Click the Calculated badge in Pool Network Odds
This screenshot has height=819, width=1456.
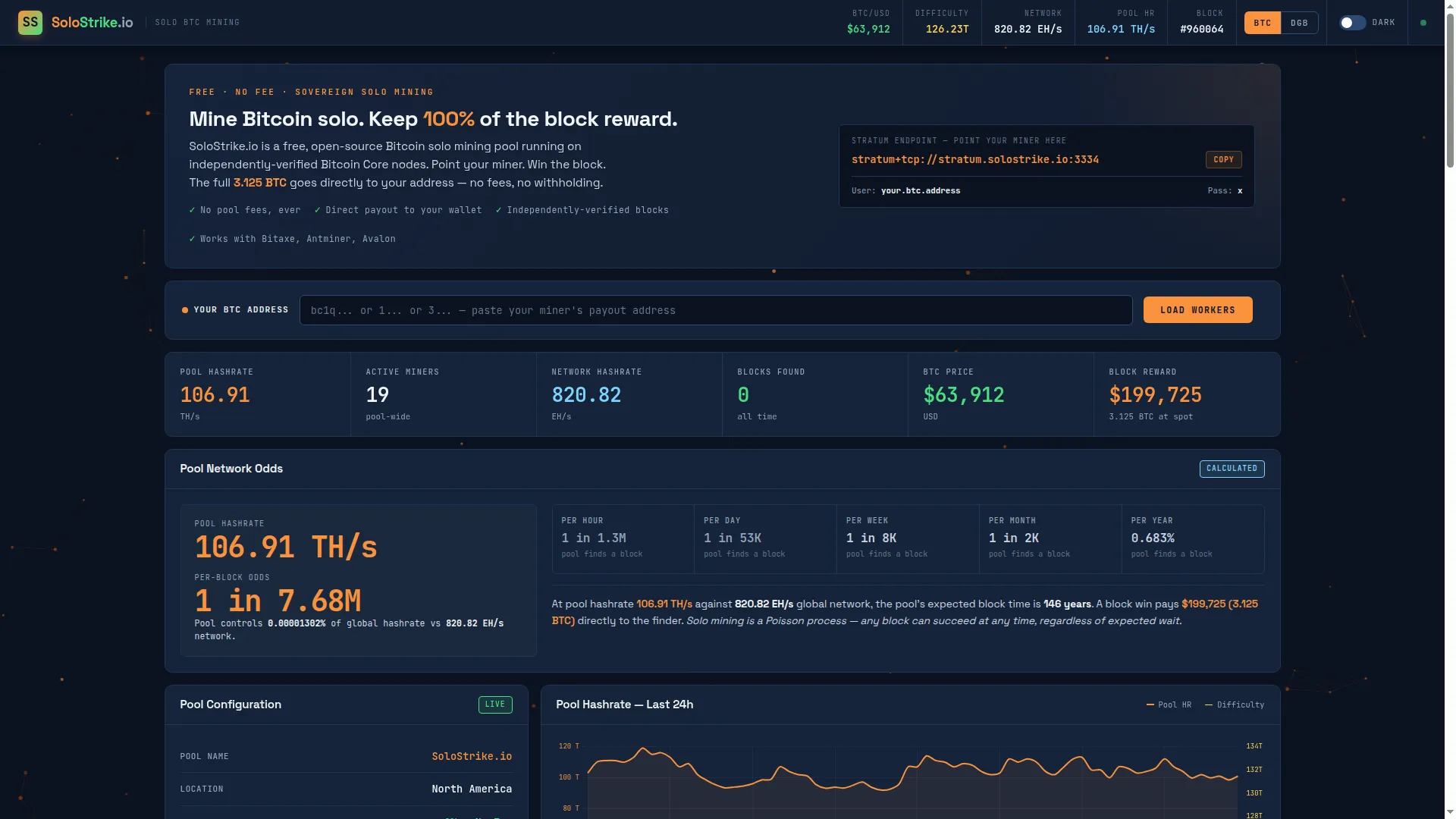pos(1232,469)
